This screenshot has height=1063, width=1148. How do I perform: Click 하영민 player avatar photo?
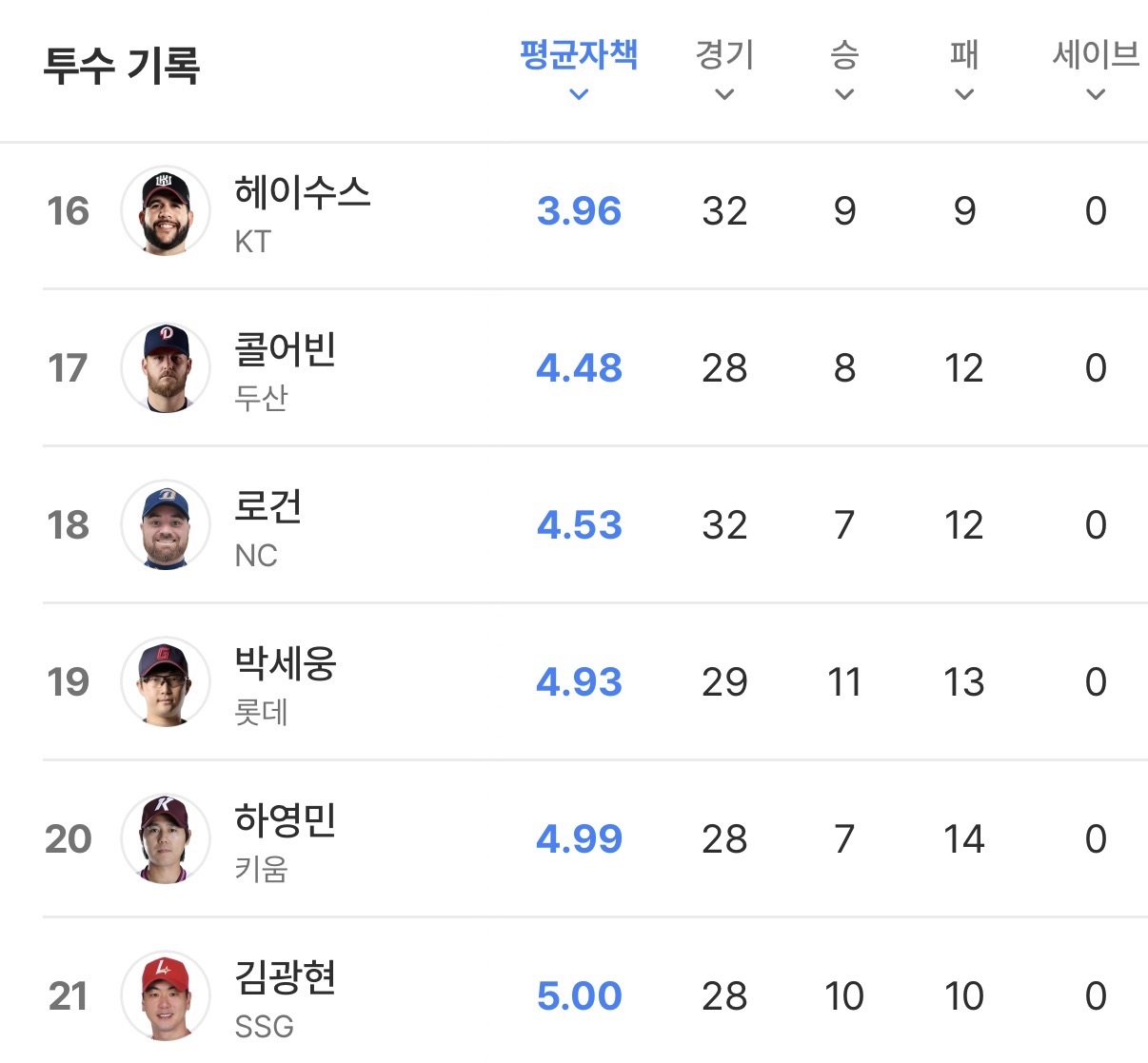click(x=166, y=838)
